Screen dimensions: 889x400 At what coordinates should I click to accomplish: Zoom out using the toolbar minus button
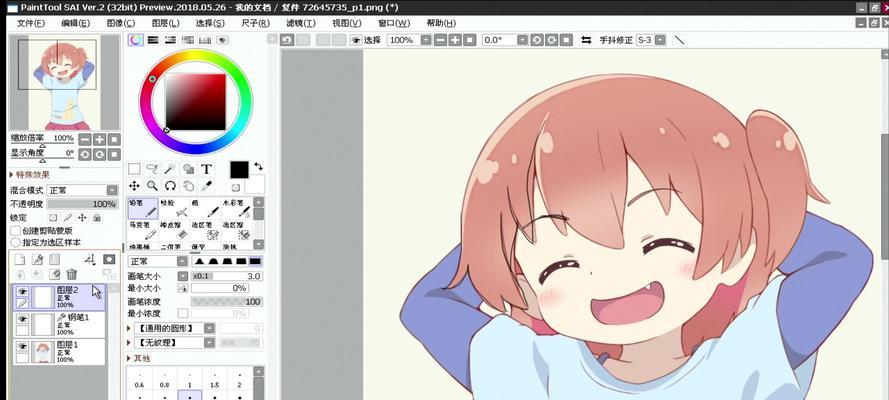(441, 40)
